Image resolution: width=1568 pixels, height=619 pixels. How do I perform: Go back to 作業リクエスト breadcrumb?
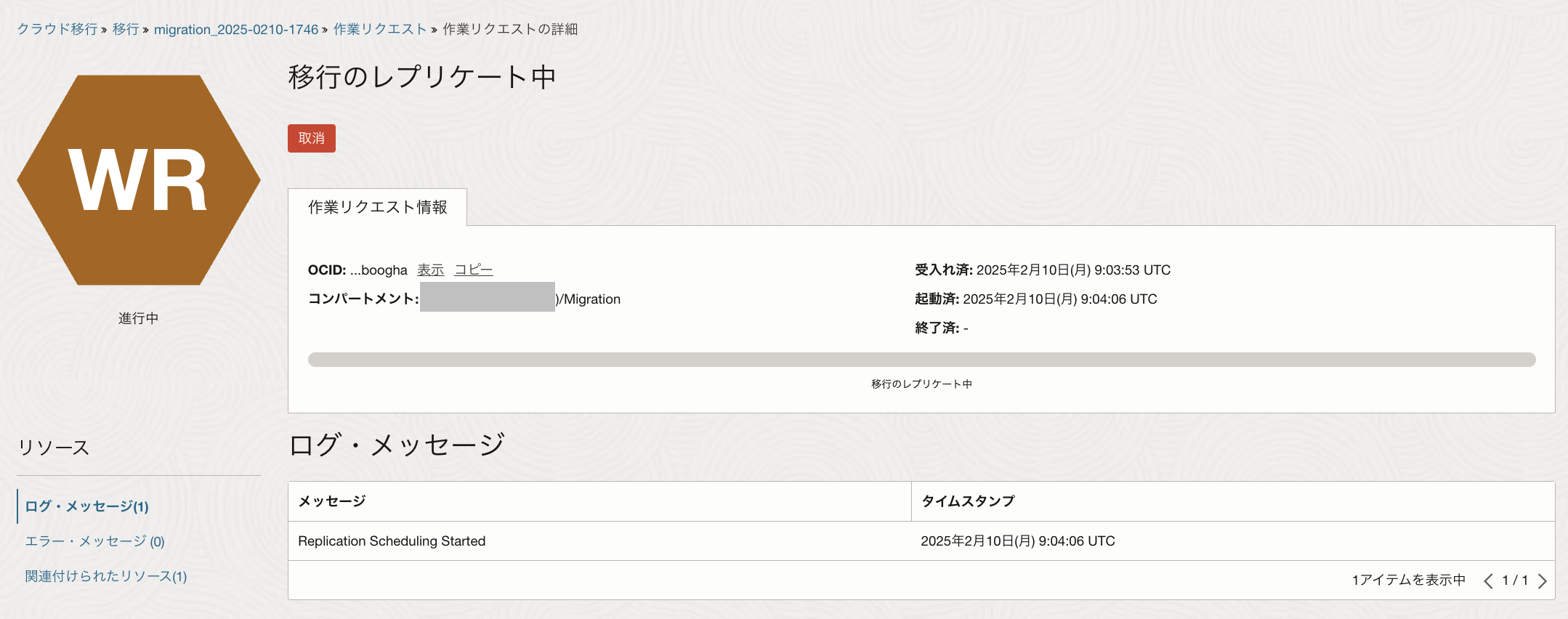(x=379, y=29)
